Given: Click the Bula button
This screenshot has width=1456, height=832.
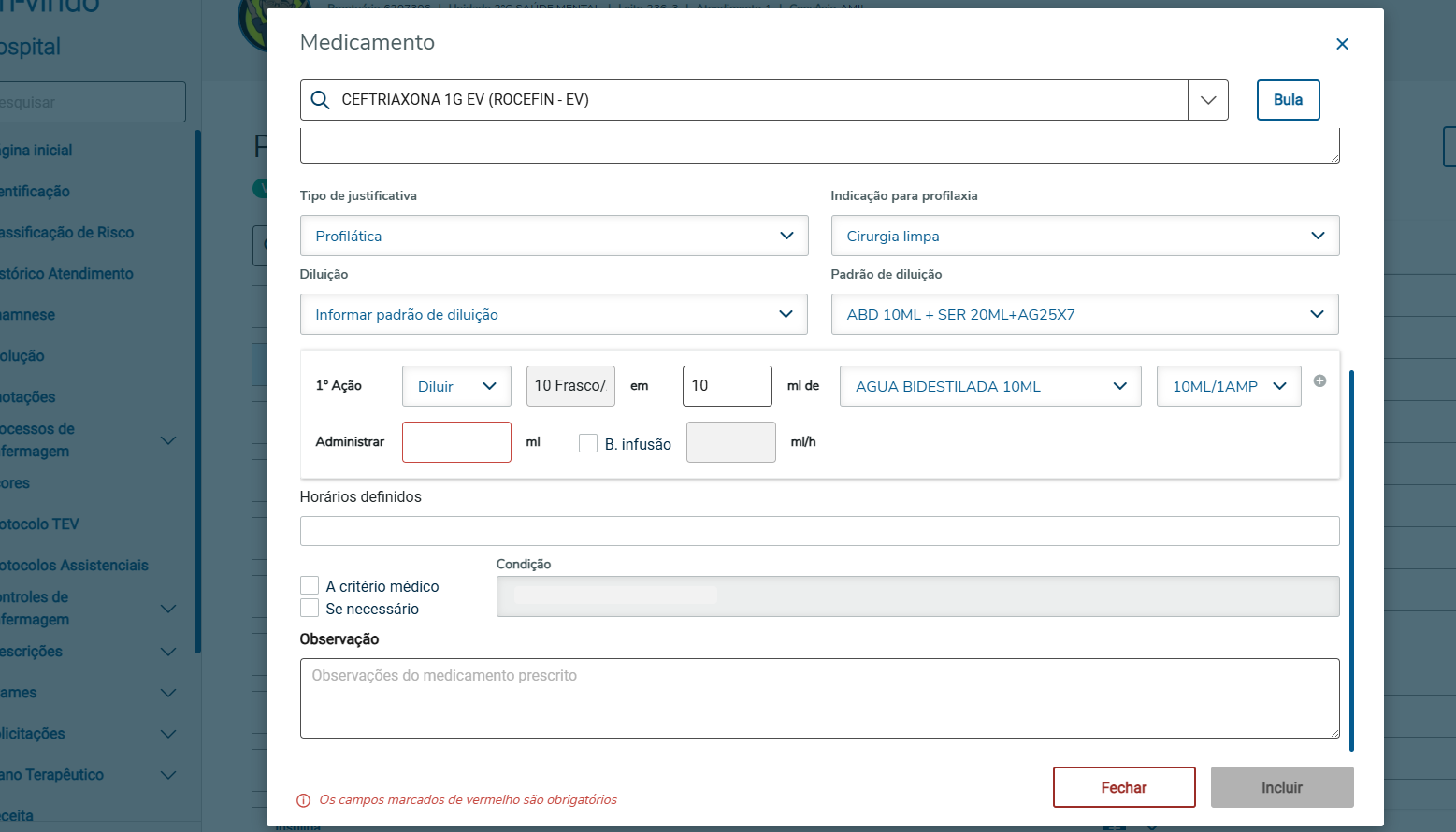Looking at the screenshot, I should (1288, 100).
